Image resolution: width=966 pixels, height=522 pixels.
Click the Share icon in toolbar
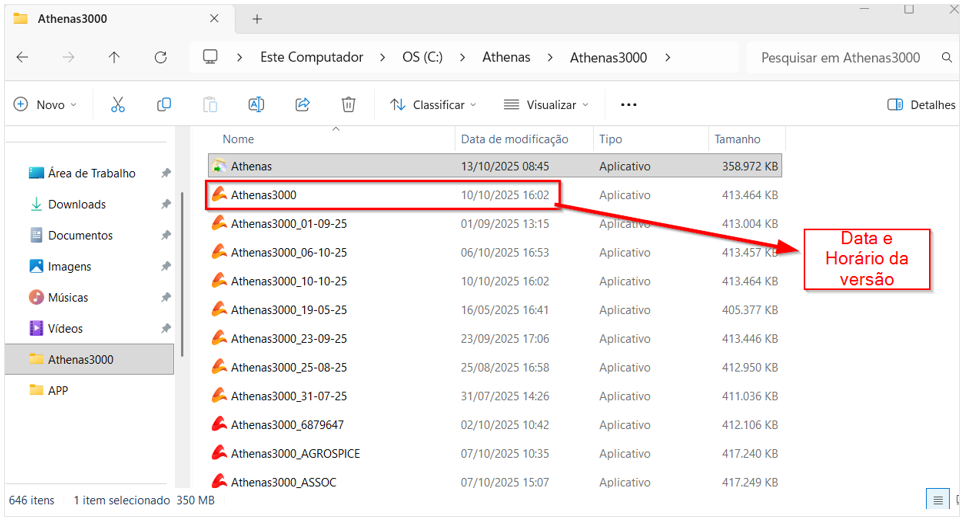(x=303, y=104)
